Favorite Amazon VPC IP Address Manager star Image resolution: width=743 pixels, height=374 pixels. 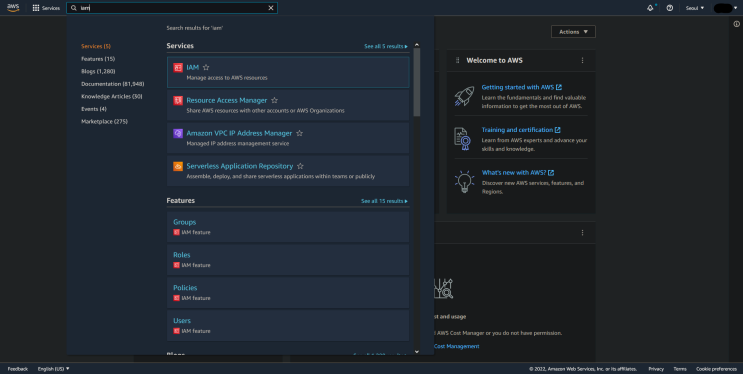pos(299,133)
